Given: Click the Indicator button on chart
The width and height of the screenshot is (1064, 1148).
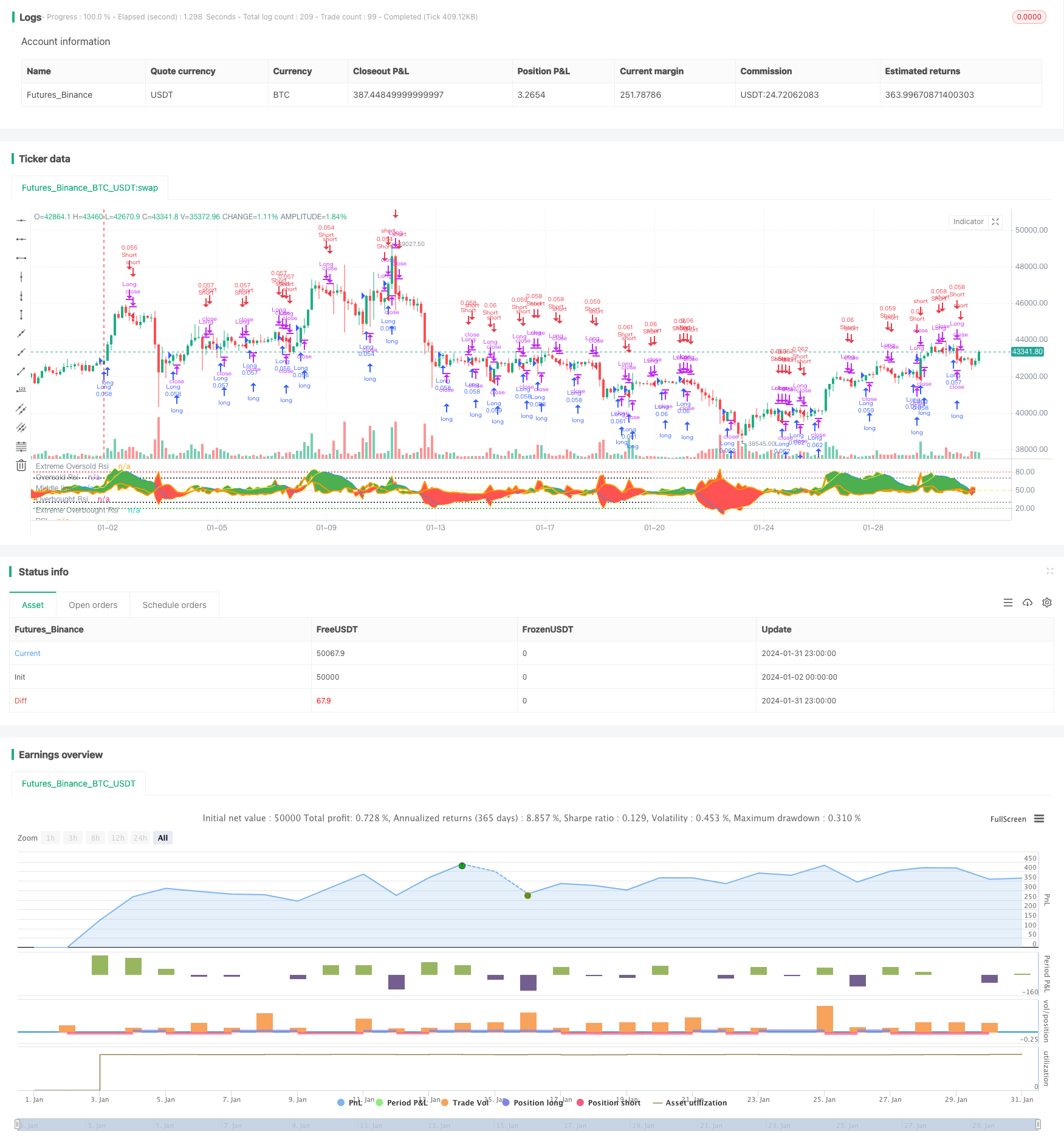Looking at the screenshot, I should click(968, 222).
